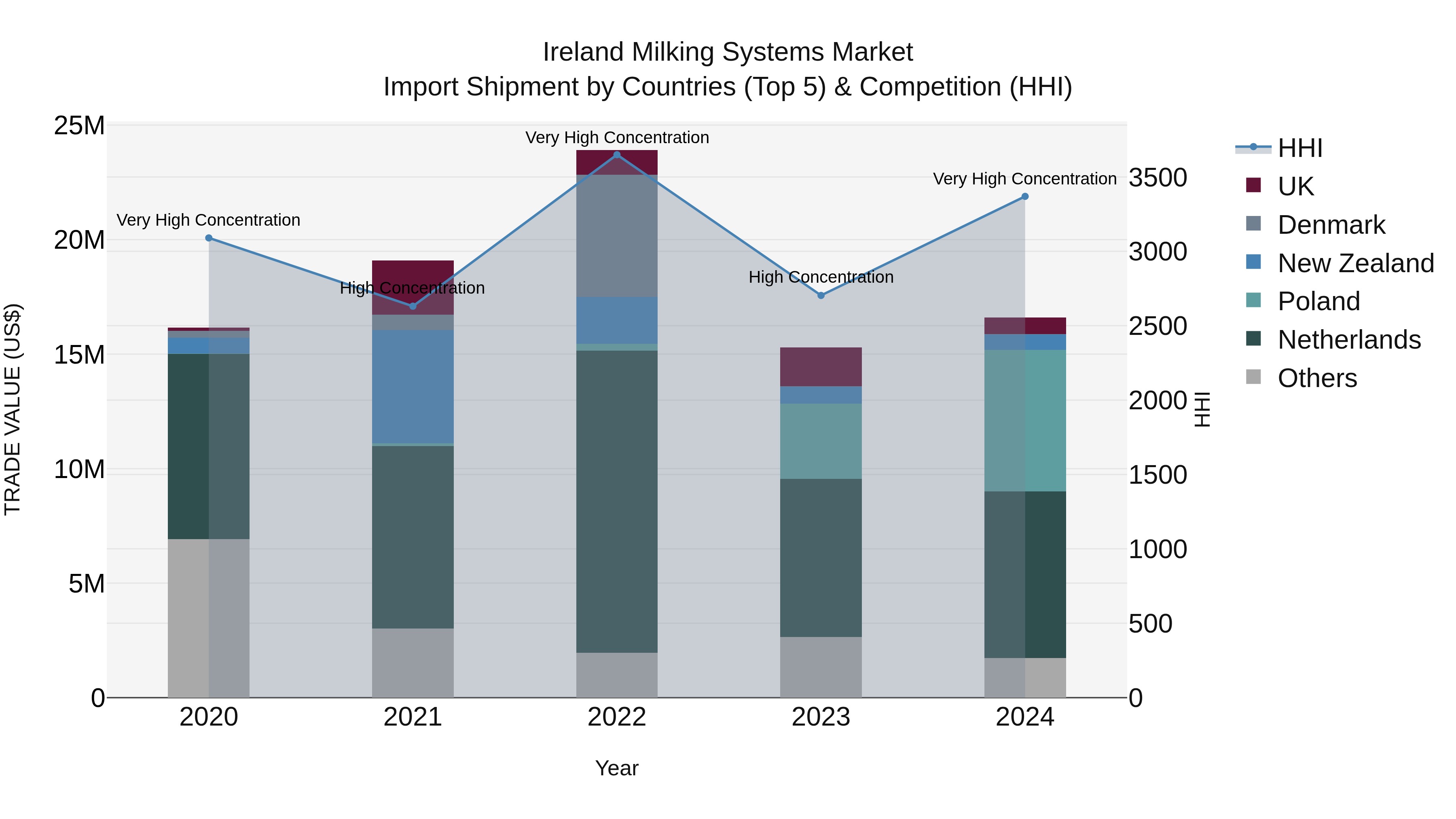Click the 2022 'Very High Concentration' annotation

click(x=617, y=138)
